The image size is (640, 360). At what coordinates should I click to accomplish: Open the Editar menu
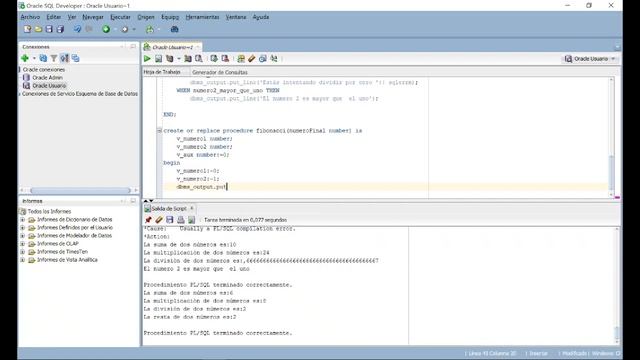pos(53,17)
